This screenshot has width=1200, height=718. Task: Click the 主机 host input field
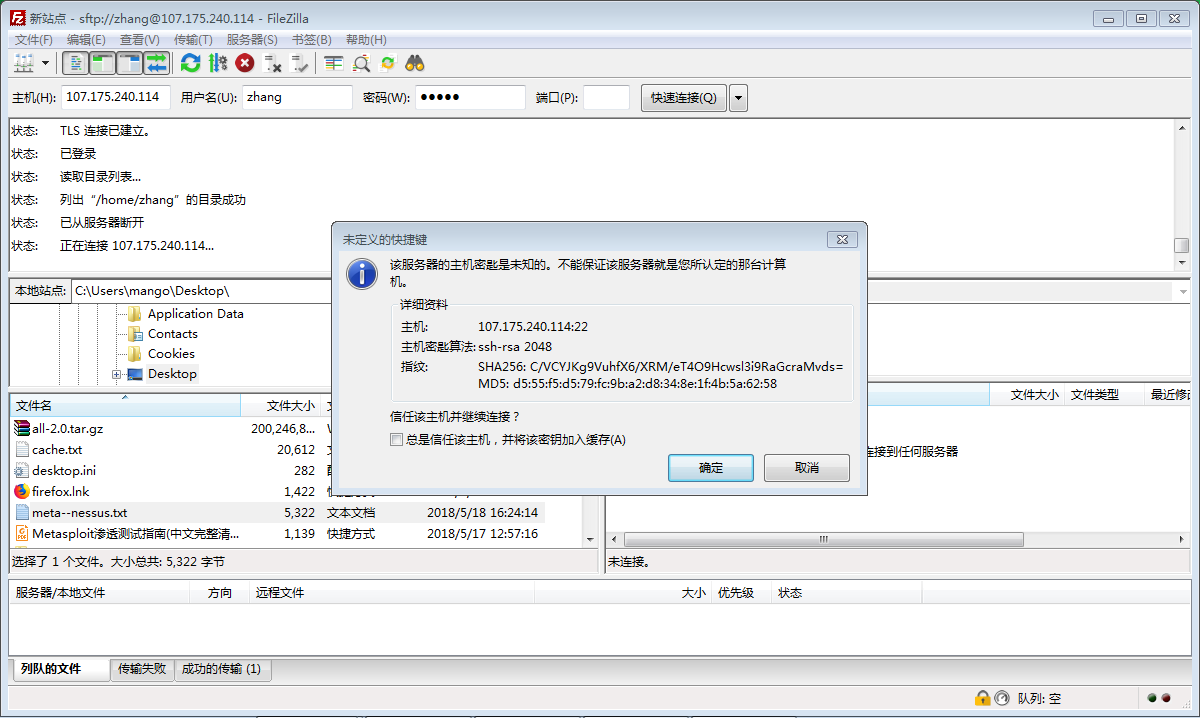click(x=116, y=97)
